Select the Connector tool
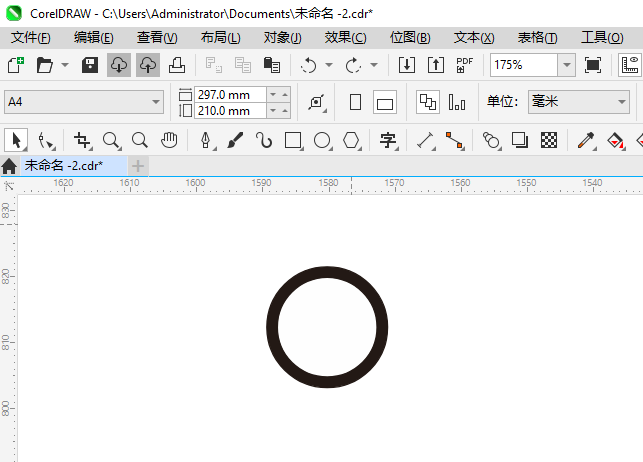This screenshot has width=643, height=462. click(455, 141)
